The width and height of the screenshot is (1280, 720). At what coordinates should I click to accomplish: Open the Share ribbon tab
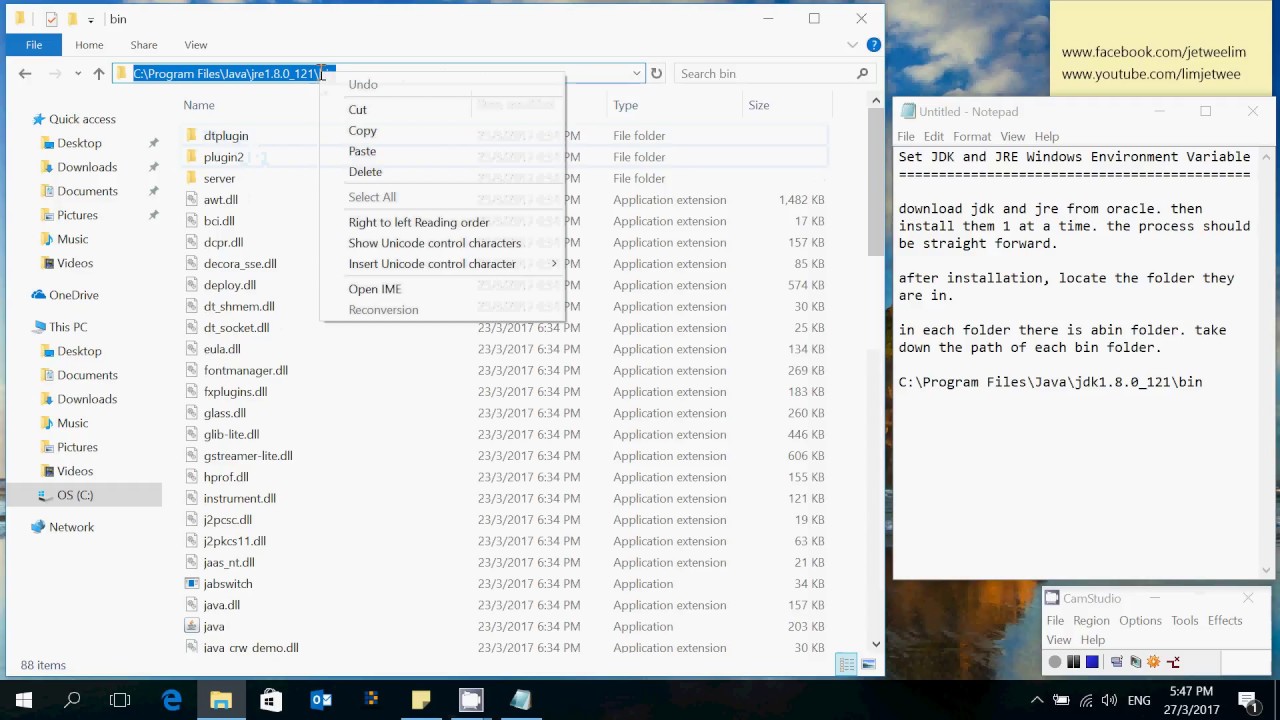(x=143, y=45)
